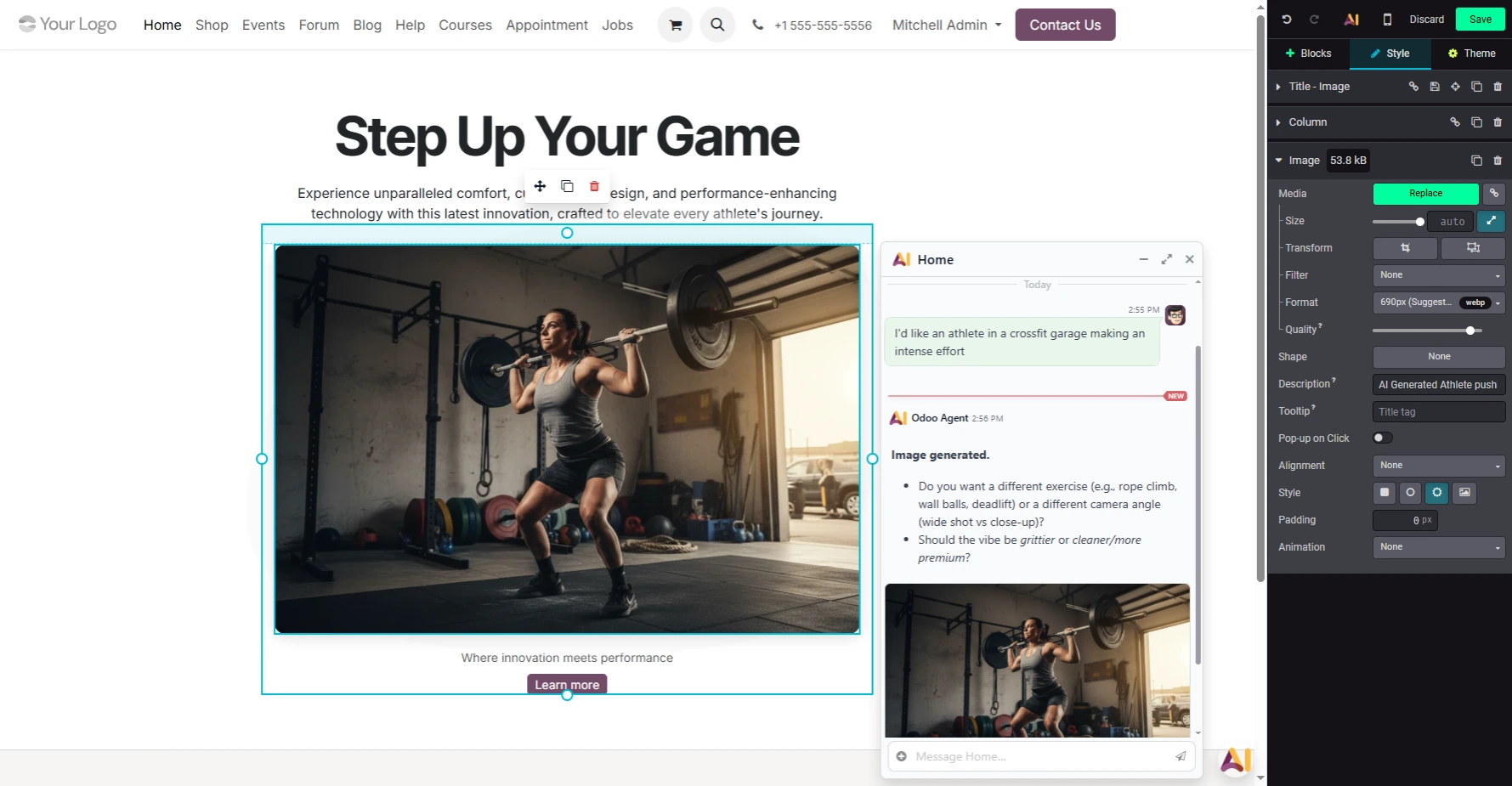Open the mobile preview
The image size is (1512, 786).
[x=1386, y=19]
